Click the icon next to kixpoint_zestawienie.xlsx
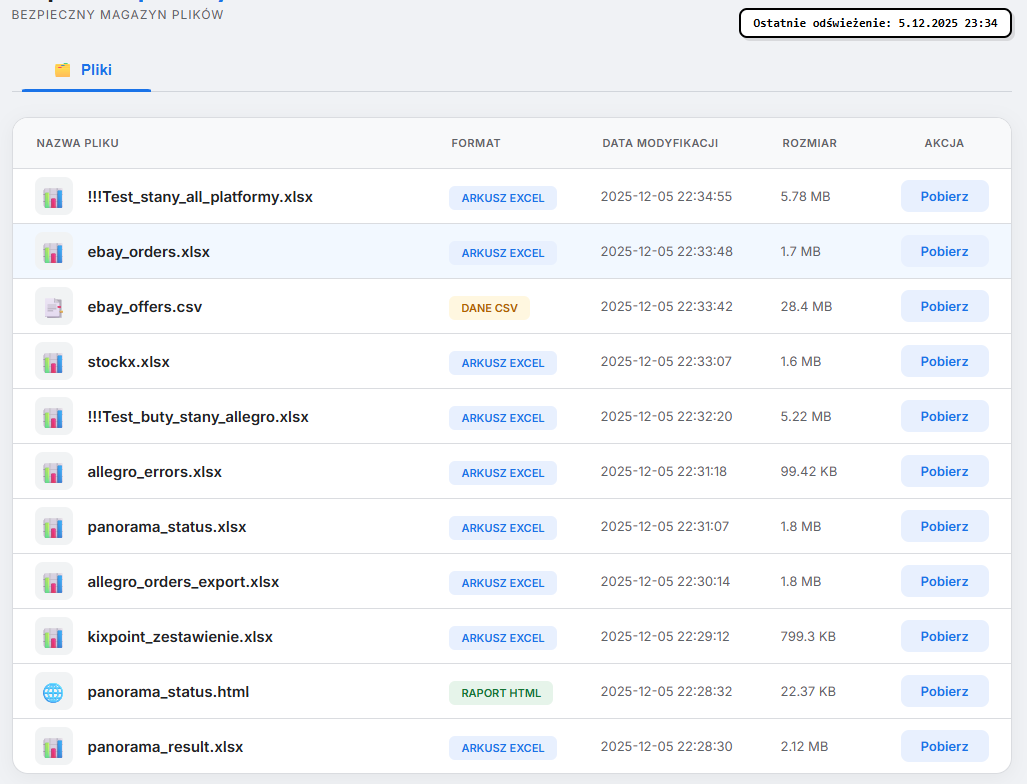Screen dimensions: 1027x784 (54, 637)
